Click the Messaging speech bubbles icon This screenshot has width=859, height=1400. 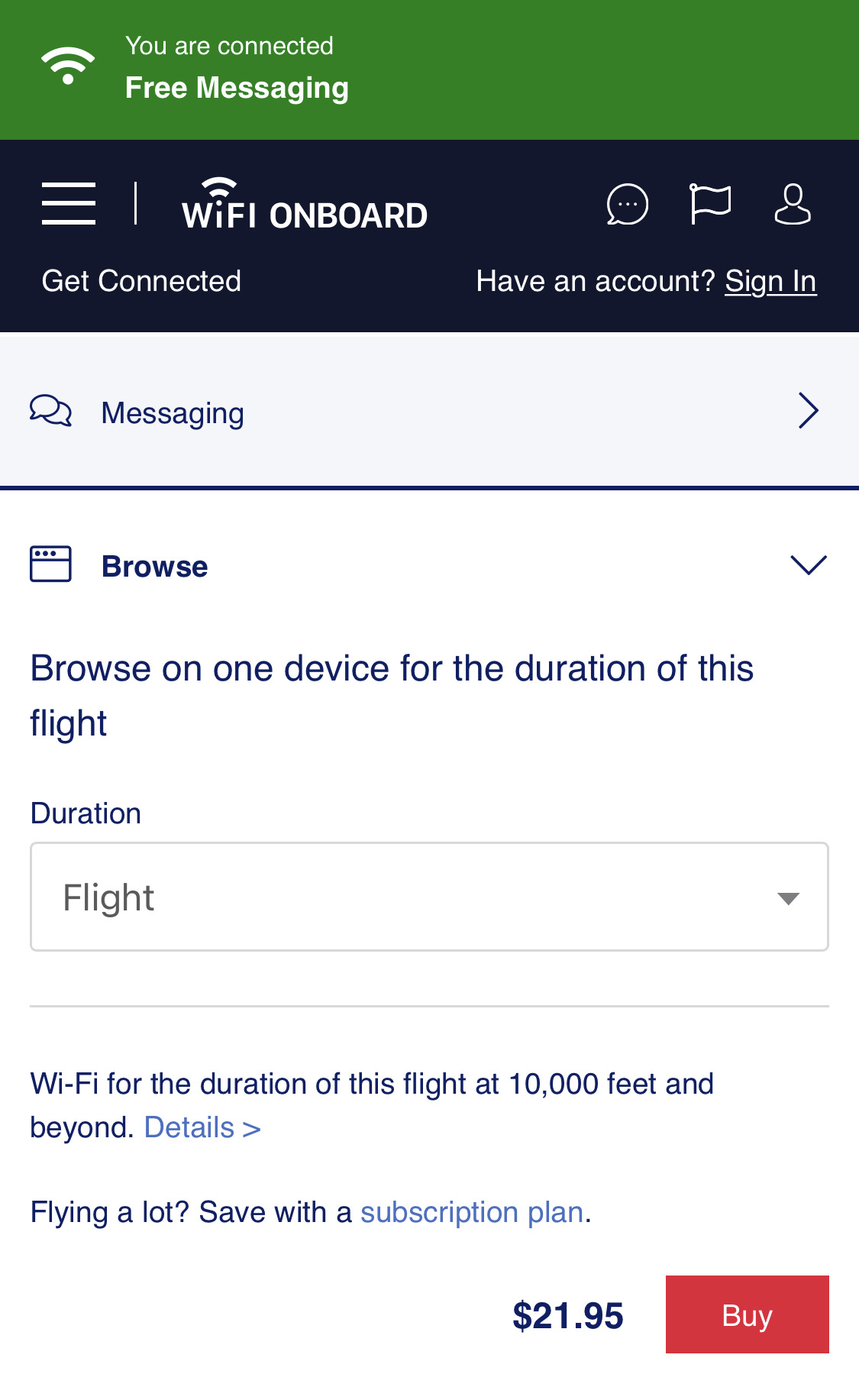tap(50, 411)
